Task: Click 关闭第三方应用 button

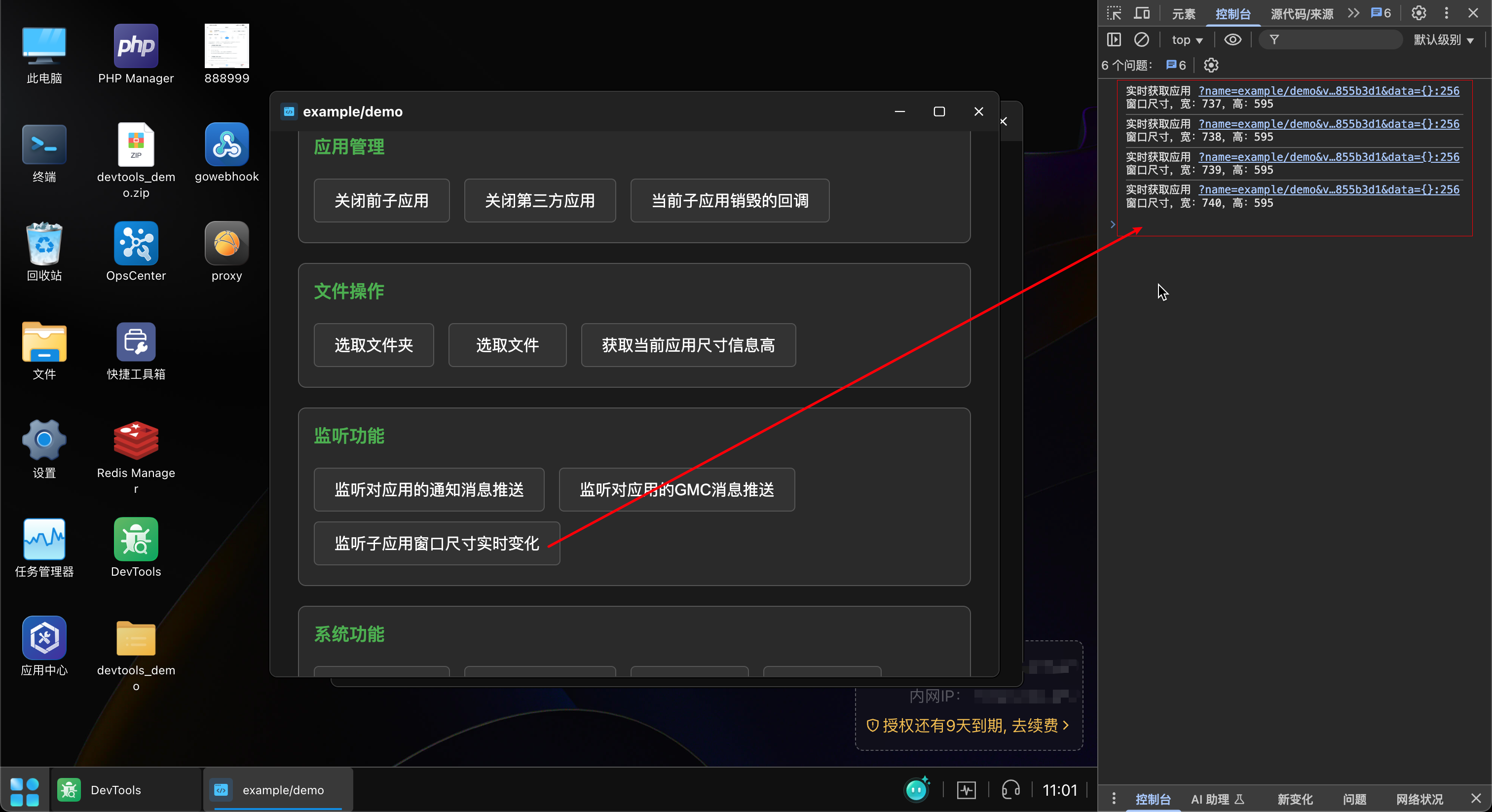Action: (540, 200)
